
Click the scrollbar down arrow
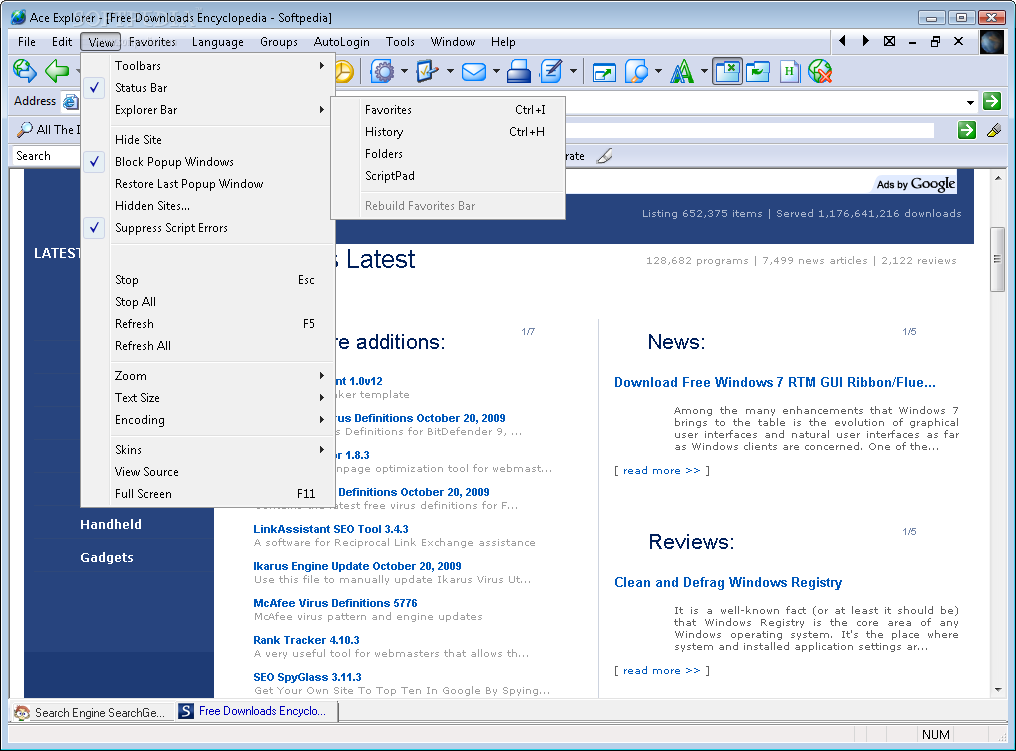(998, 690)
